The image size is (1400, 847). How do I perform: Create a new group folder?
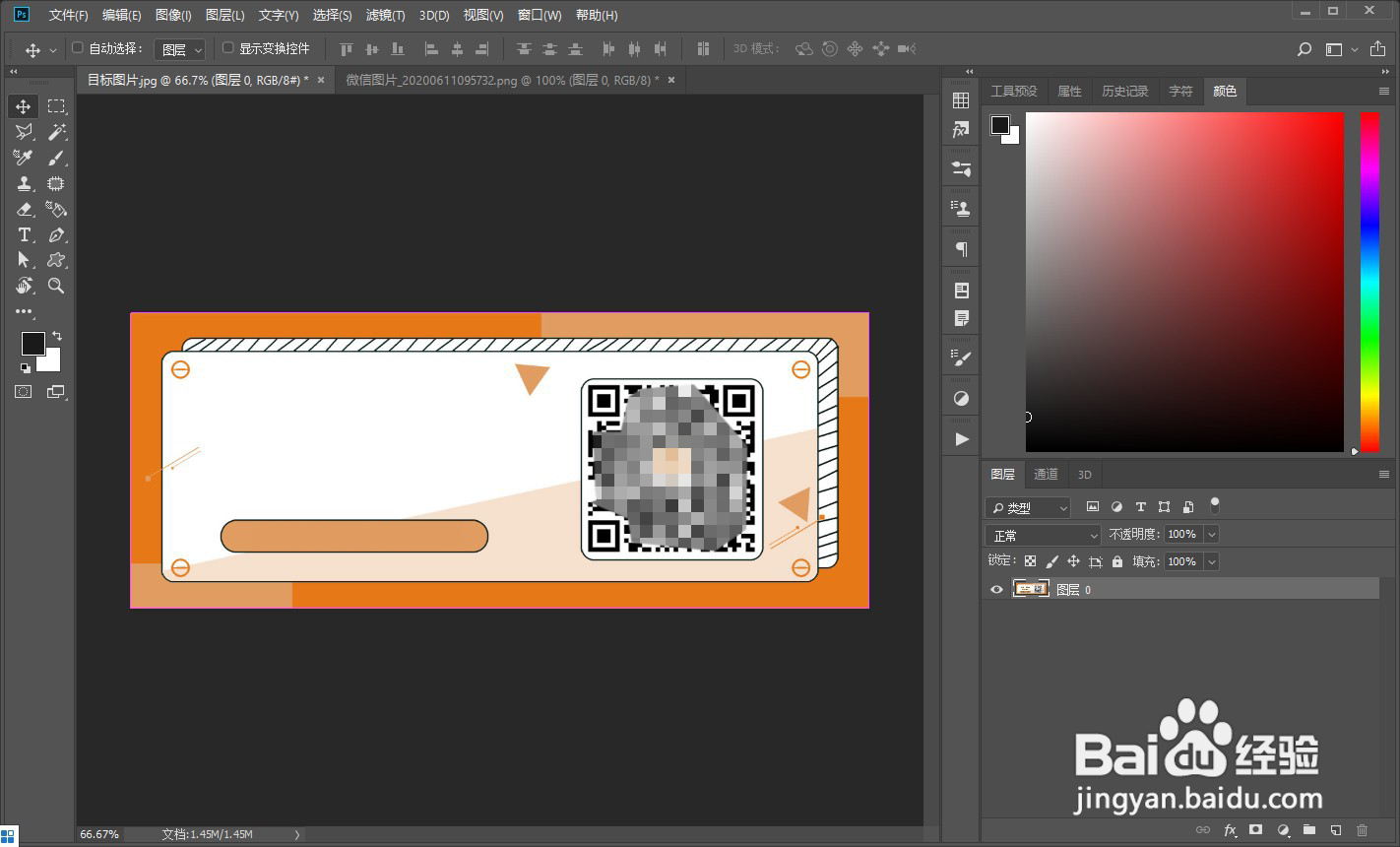tap(1309, 830)
